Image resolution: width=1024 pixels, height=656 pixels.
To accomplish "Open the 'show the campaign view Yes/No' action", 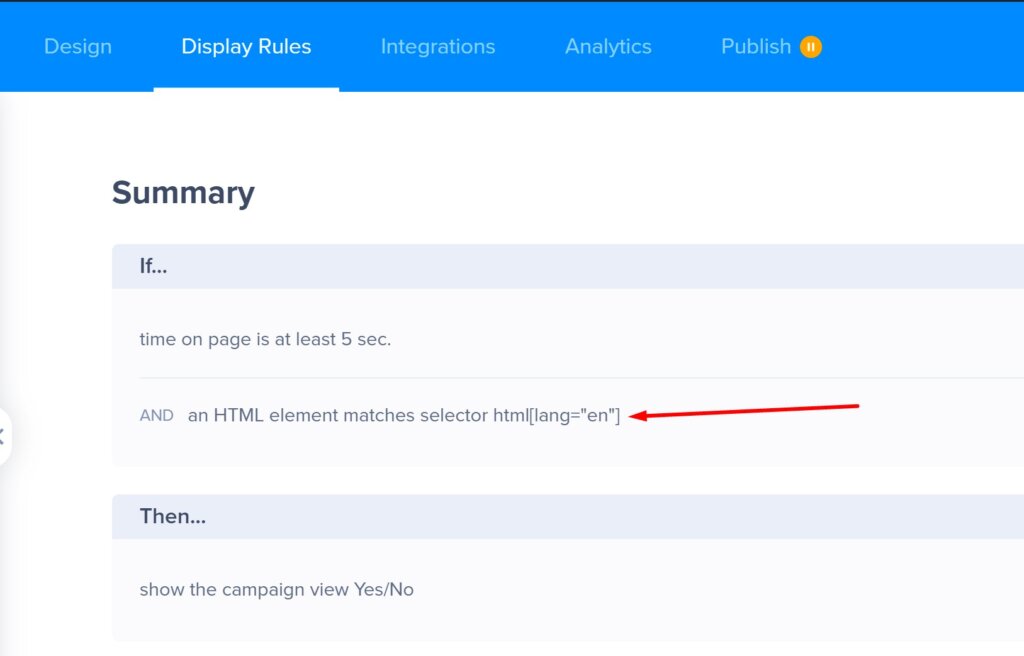I will pyautogui.click(x=275, y=590).
